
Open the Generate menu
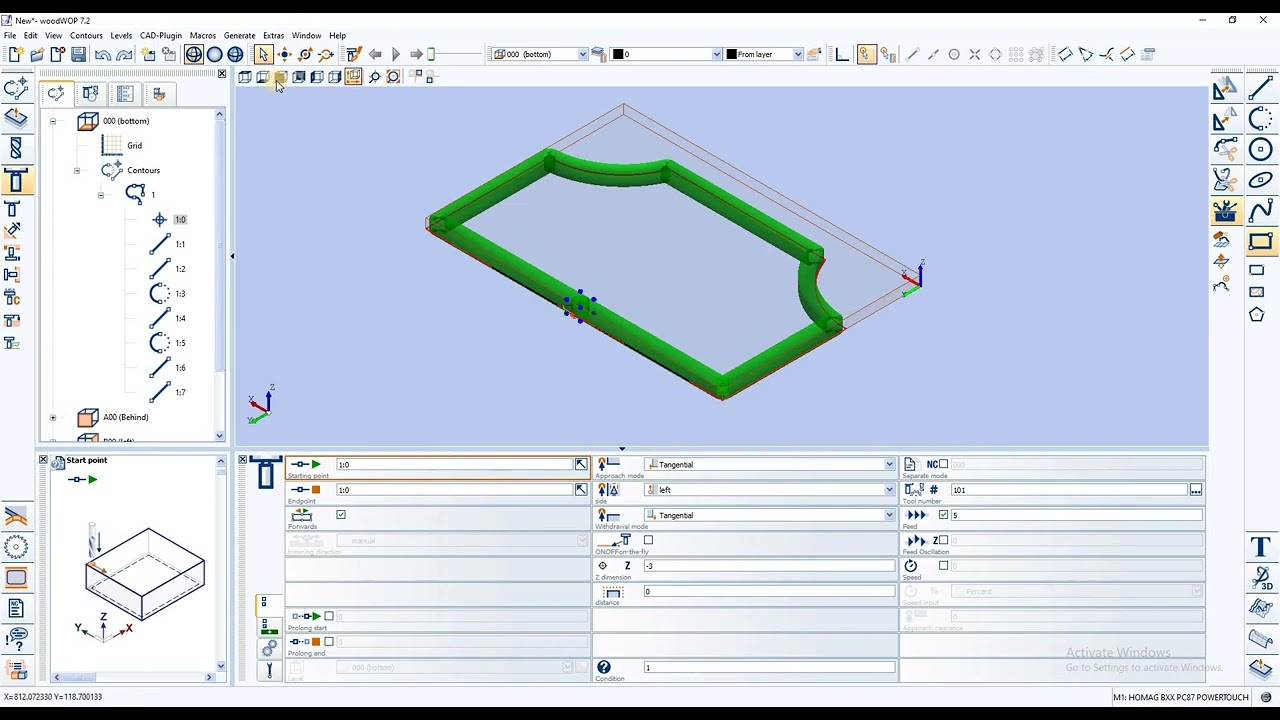coord(239,35)
